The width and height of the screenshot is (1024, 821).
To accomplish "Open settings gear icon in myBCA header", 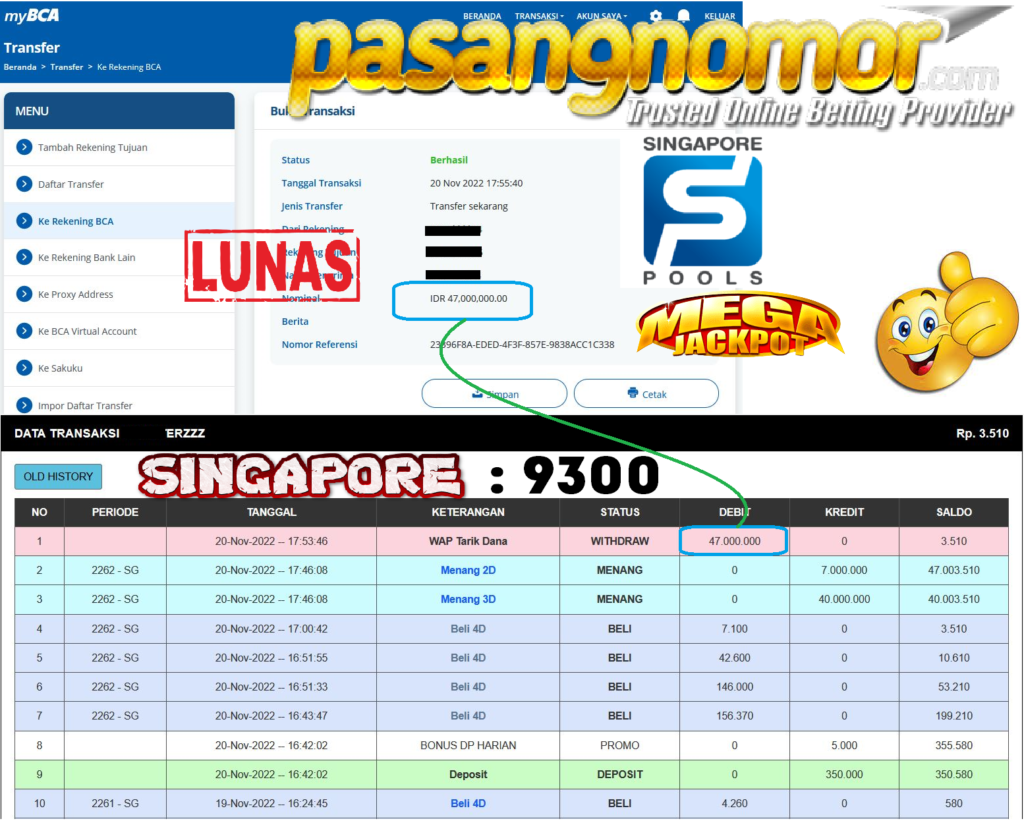I will click(656, 16).
